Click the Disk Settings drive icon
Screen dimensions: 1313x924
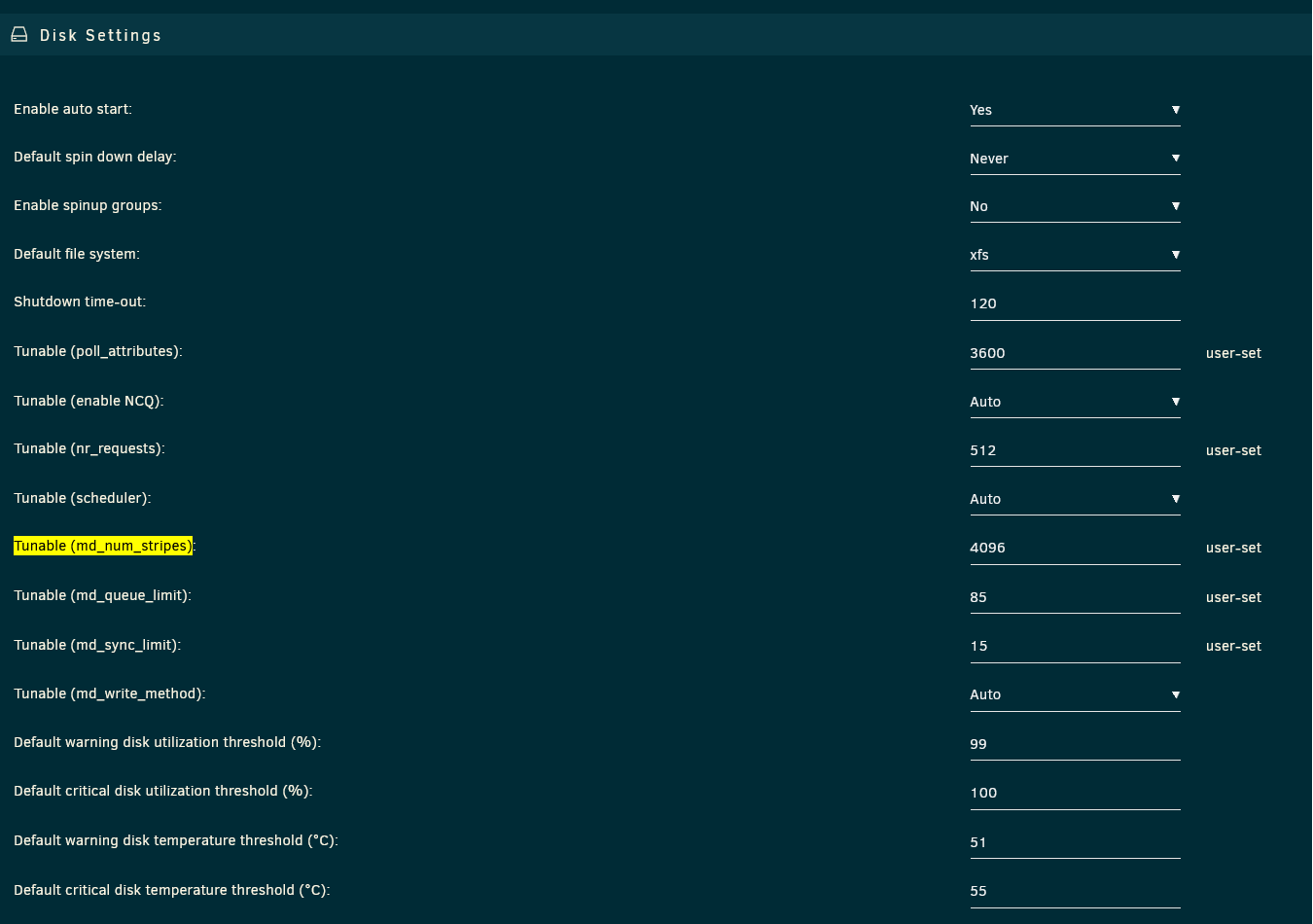18,35
